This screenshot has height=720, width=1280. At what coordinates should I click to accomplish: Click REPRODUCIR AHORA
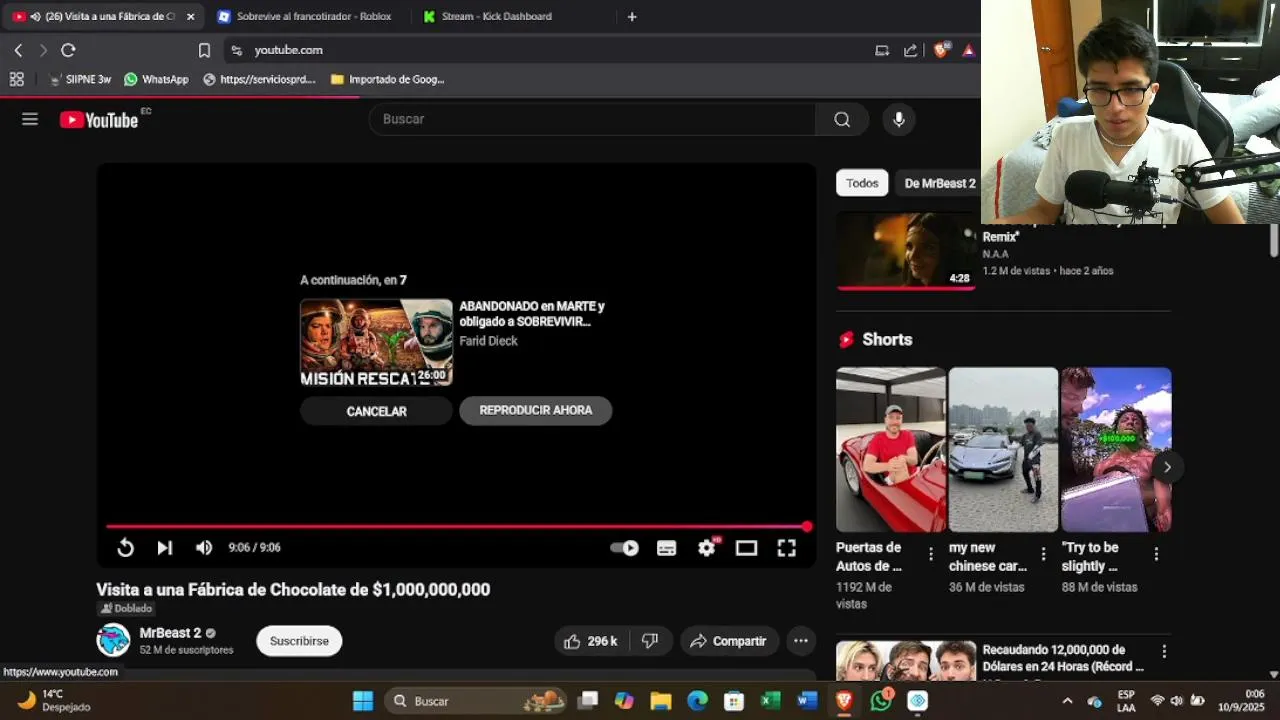tap(536, 410)
